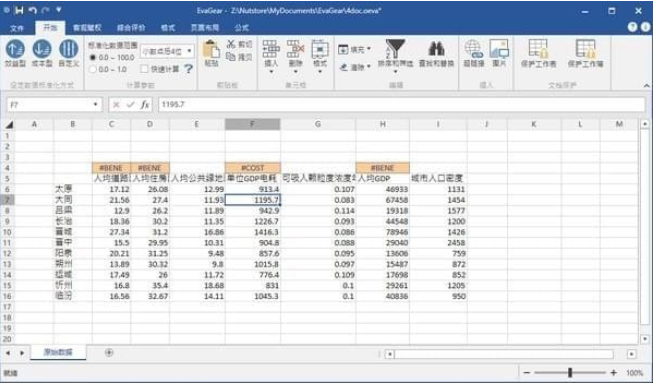Click the insert Picture (图片) icon

[499, 49]
